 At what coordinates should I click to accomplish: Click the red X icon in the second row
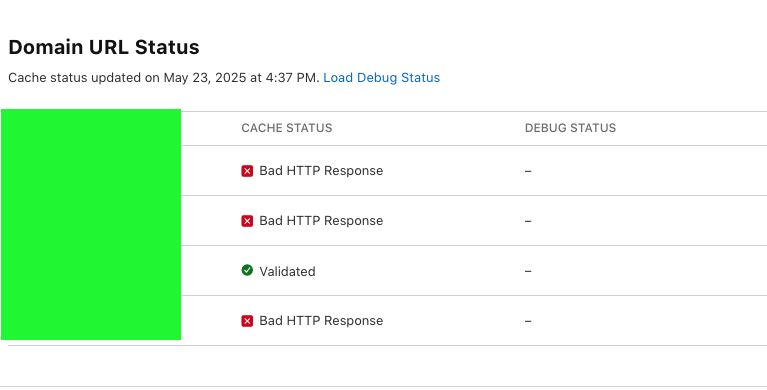tap(247, 221)
